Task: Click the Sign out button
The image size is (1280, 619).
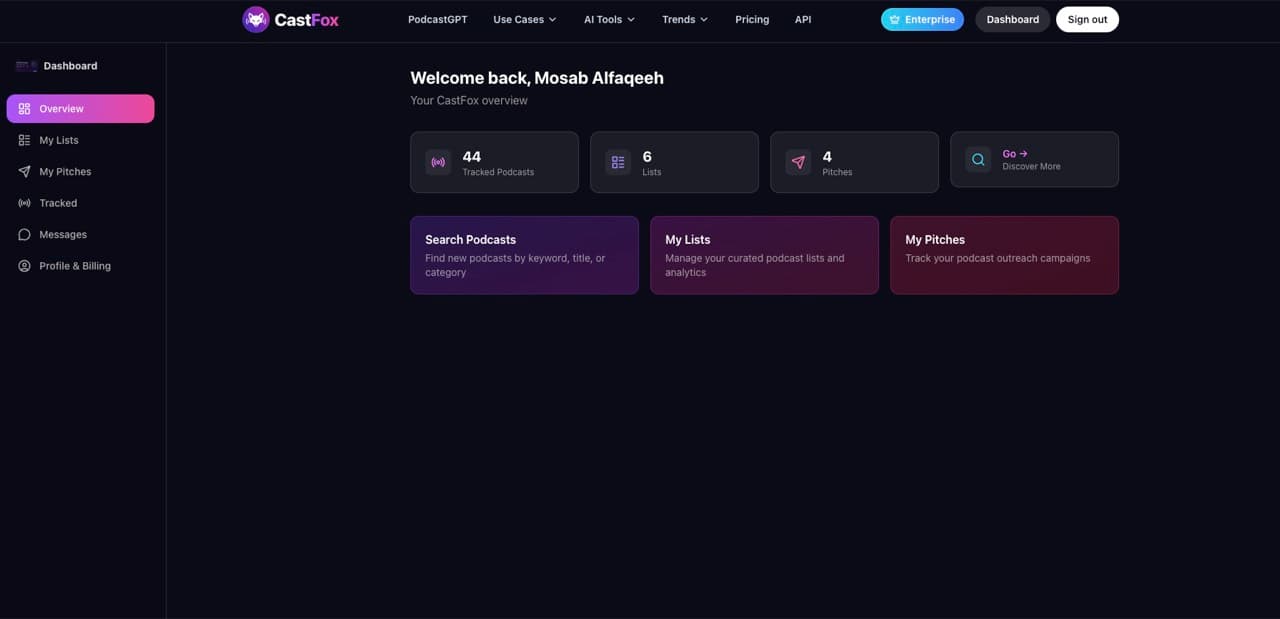Action: tap(1087, 20)
